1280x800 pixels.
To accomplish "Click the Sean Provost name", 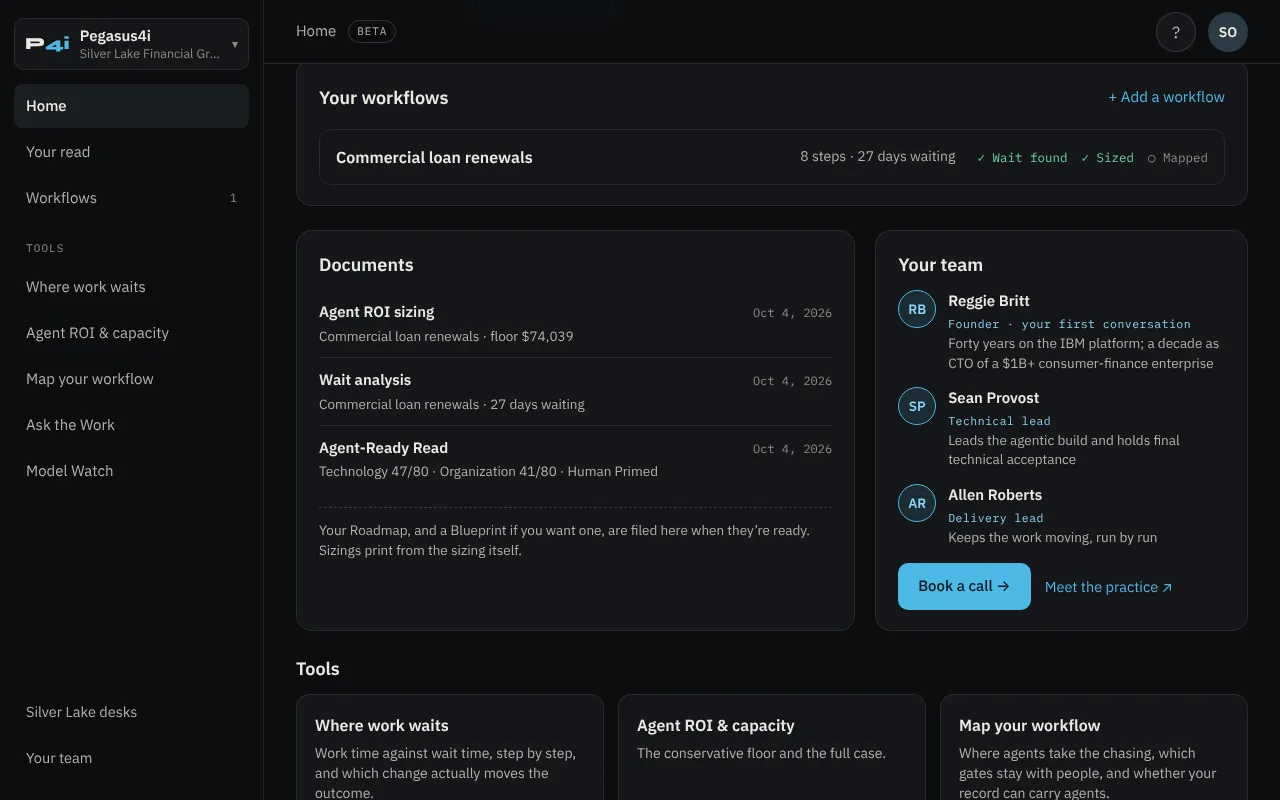I will (993, 398).
